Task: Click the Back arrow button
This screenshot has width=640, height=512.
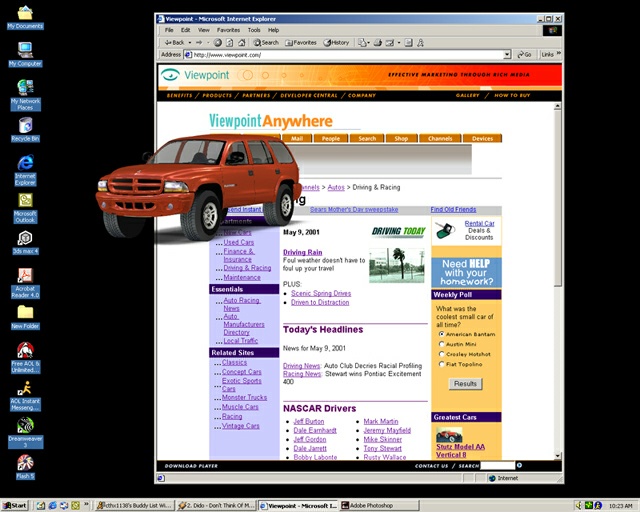Action: coord(174,42)
